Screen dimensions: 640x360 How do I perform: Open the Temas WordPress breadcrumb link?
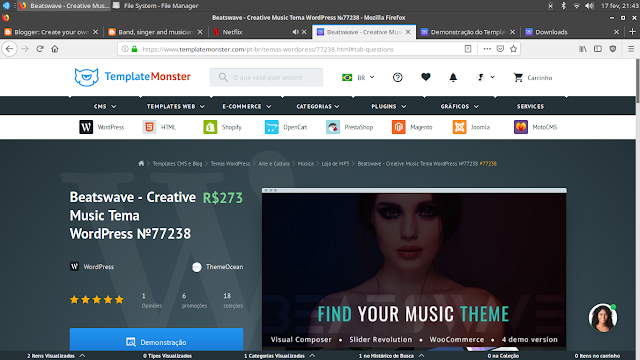point(230,163)
